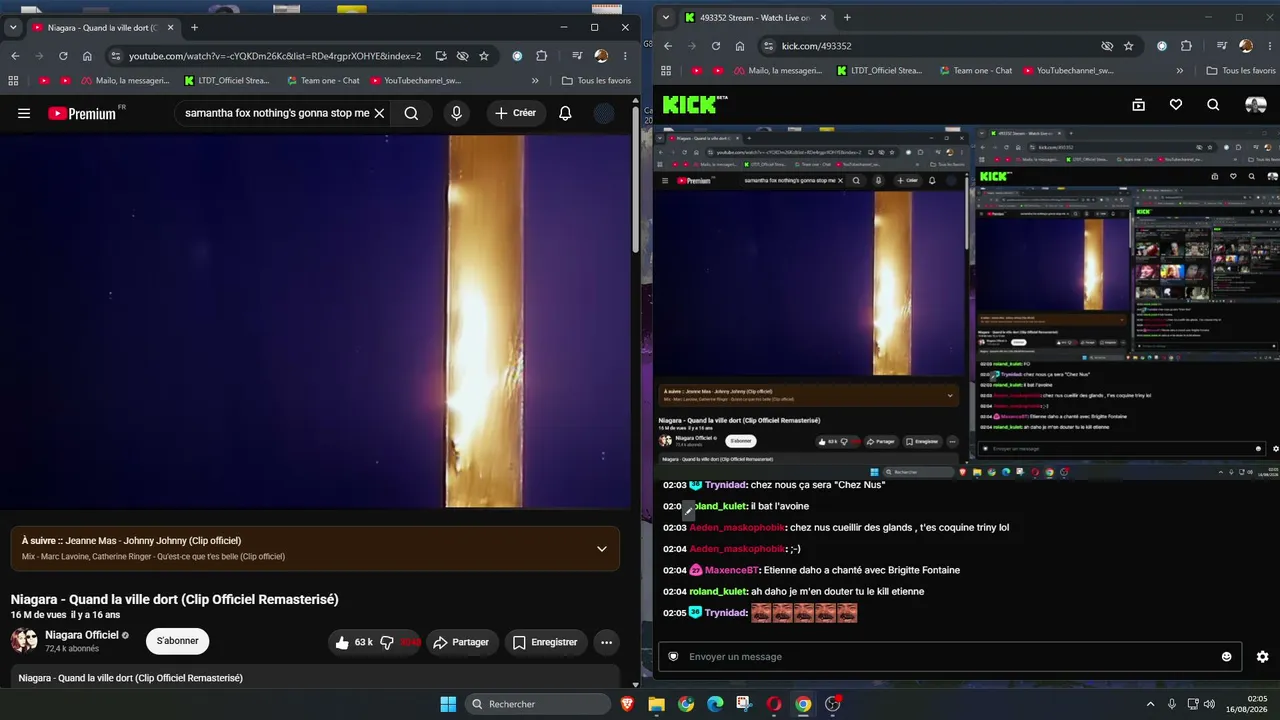Bookmark the YouTube page with the star
Screen dimensions: 1280x720
pos(484,56)
